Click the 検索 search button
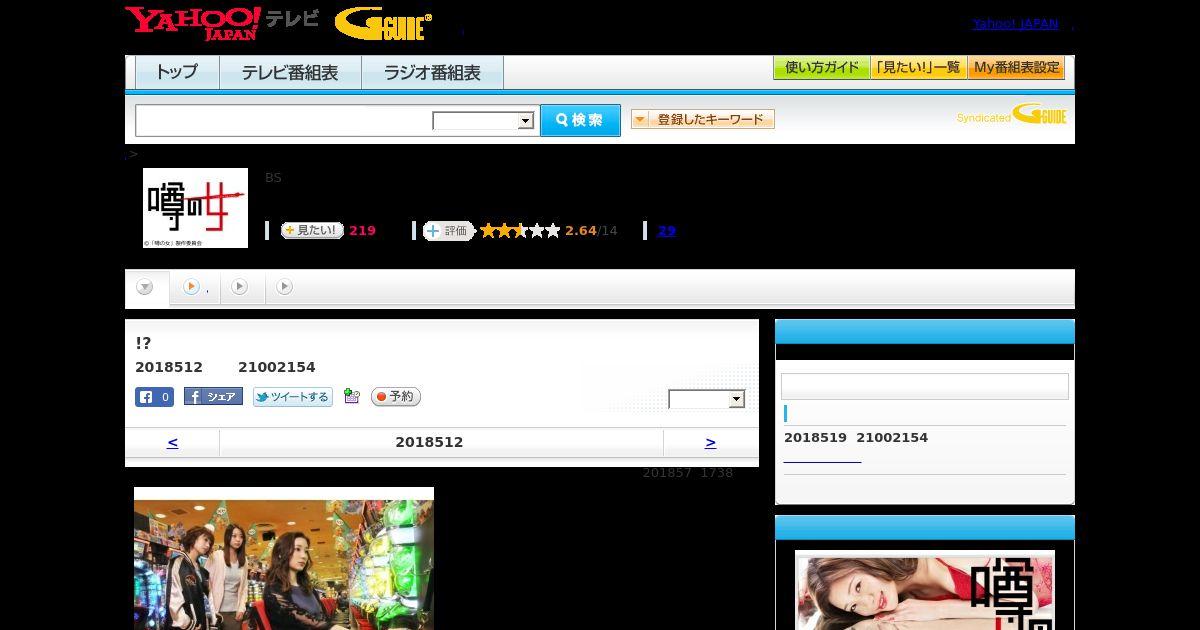The width and height of the screenshot is (1200, 630). [x=580, y=120]
